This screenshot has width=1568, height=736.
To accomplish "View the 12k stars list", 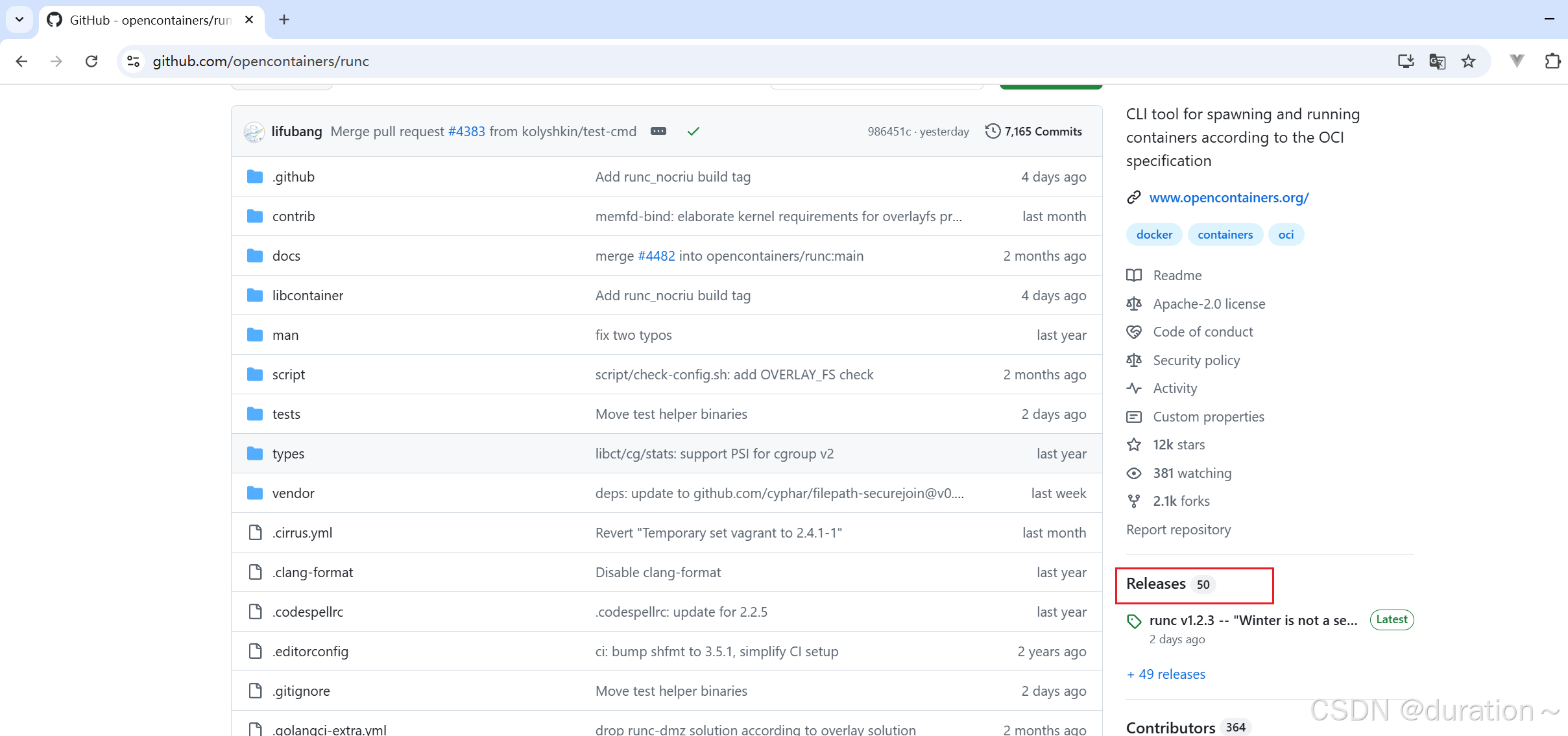I will pyautogui.click(x=1179, y=444).
